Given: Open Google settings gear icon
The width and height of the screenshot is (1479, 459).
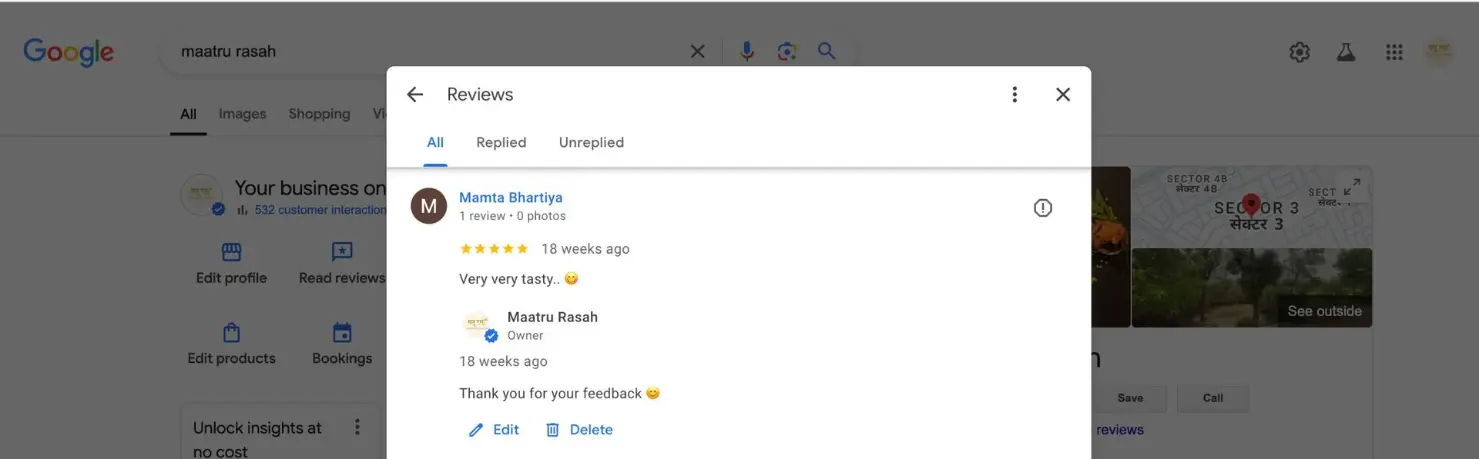Looking at the screenshot, I should coord(1299,53).
